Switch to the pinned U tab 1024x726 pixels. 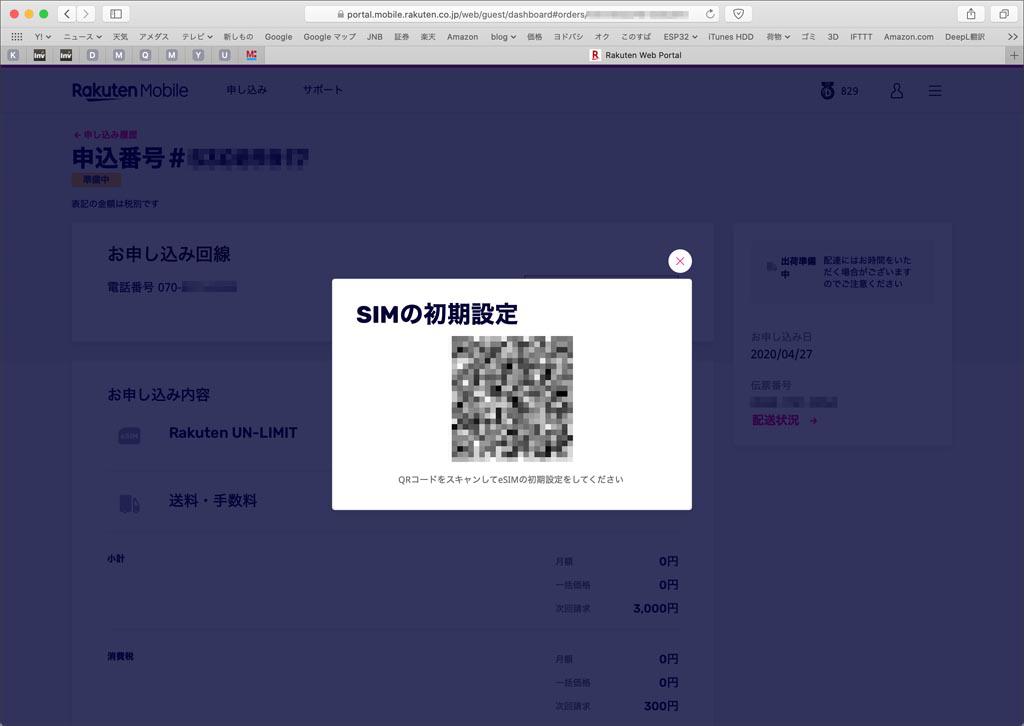tap(225, 55)
